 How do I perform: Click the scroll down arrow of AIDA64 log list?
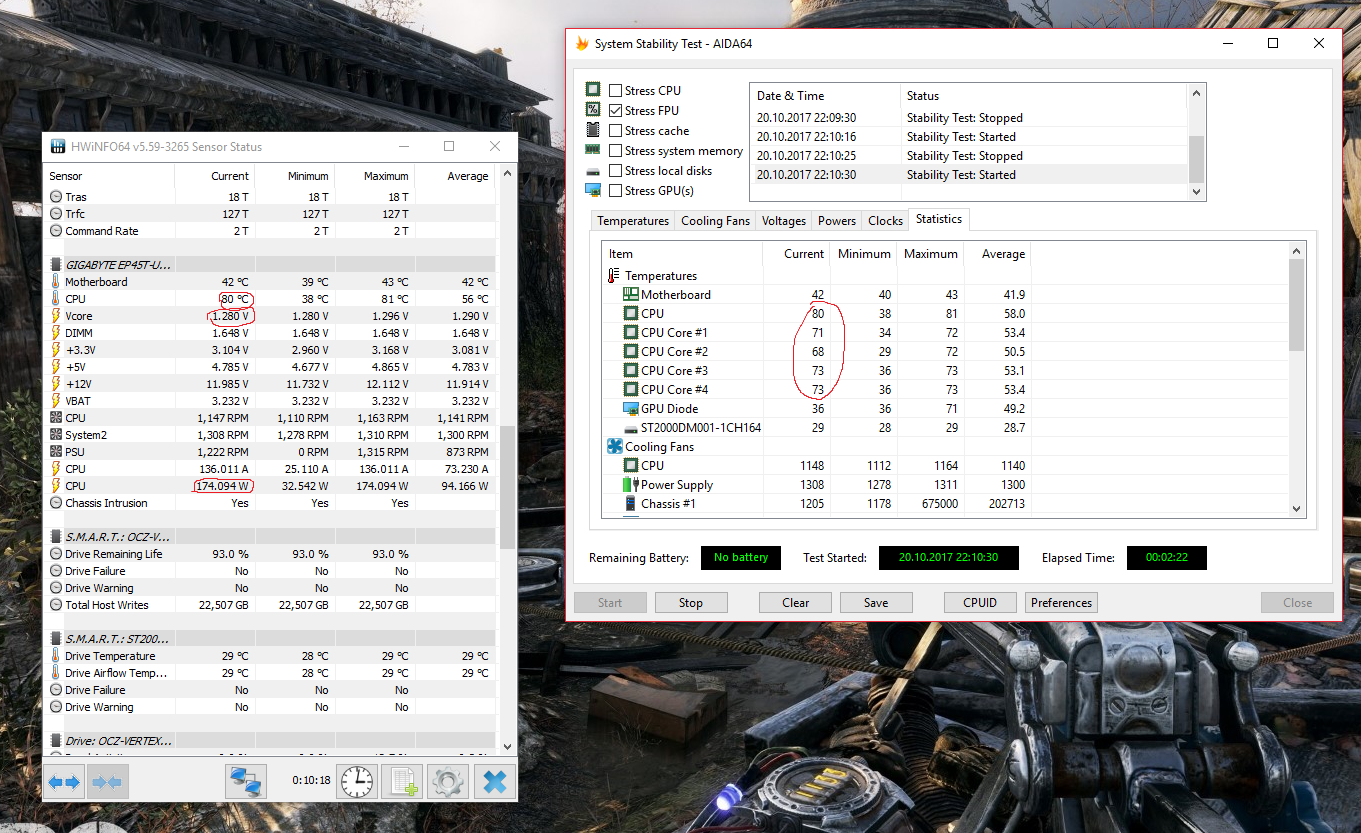pyautogui.click(x=1197, y=190)
